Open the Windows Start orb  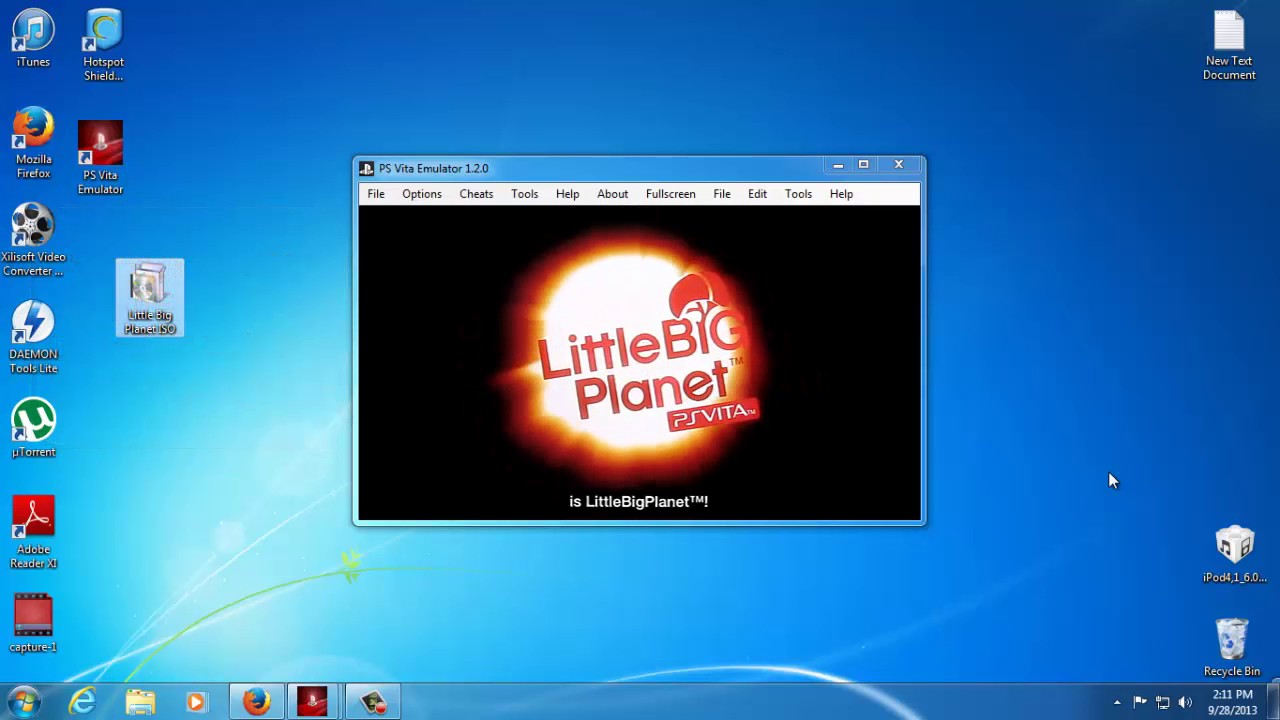tap(24, 702)
